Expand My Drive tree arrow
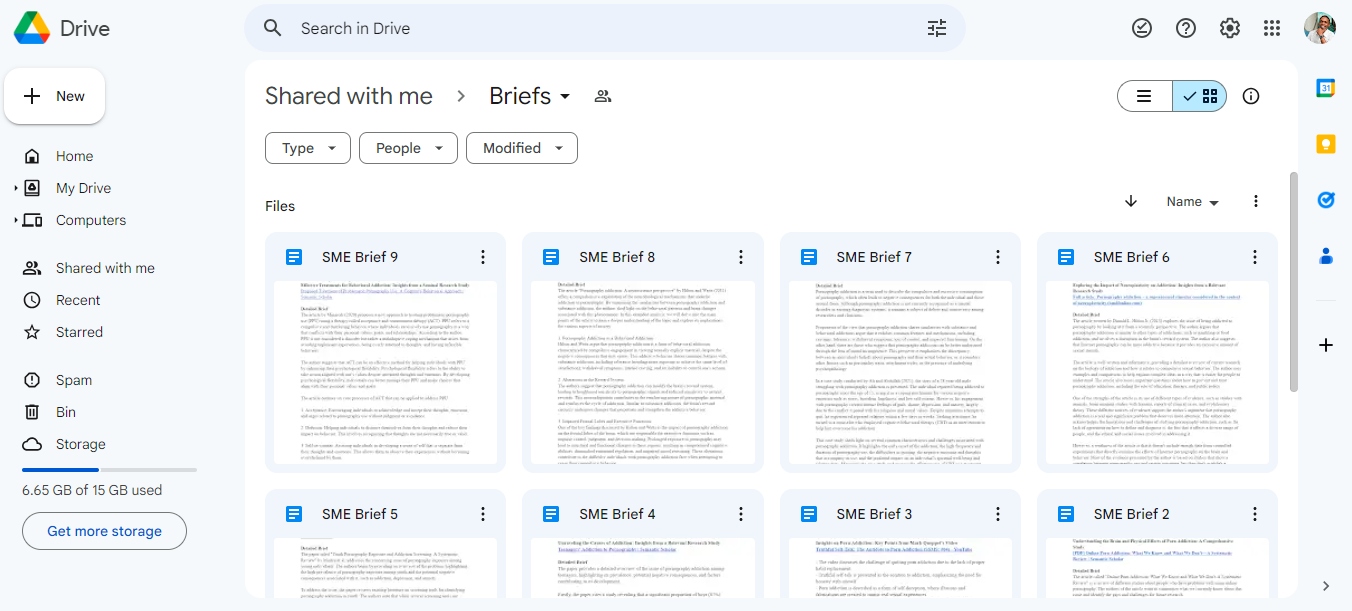 coord(15,188)
